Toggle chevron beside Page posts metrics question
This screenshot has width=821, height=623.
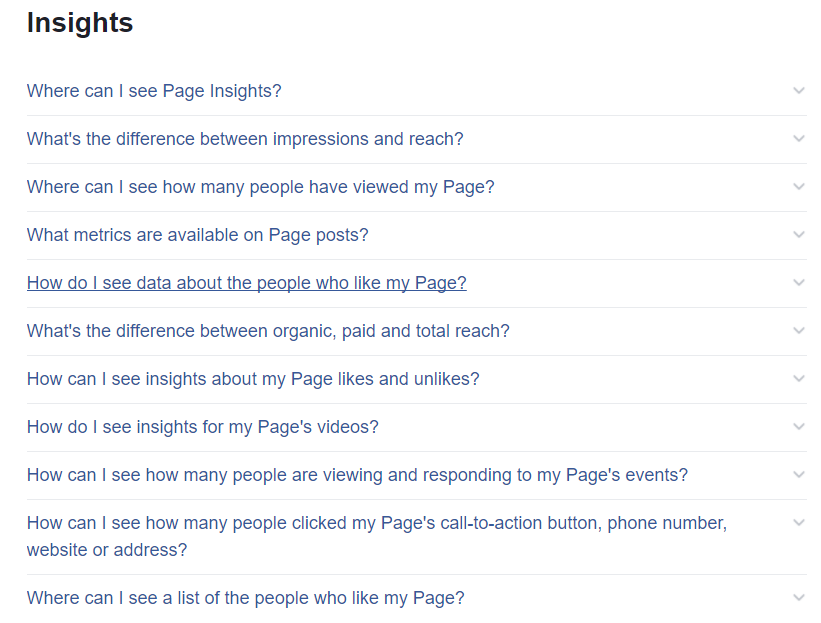pyautogui.click(x=798, y=235)
